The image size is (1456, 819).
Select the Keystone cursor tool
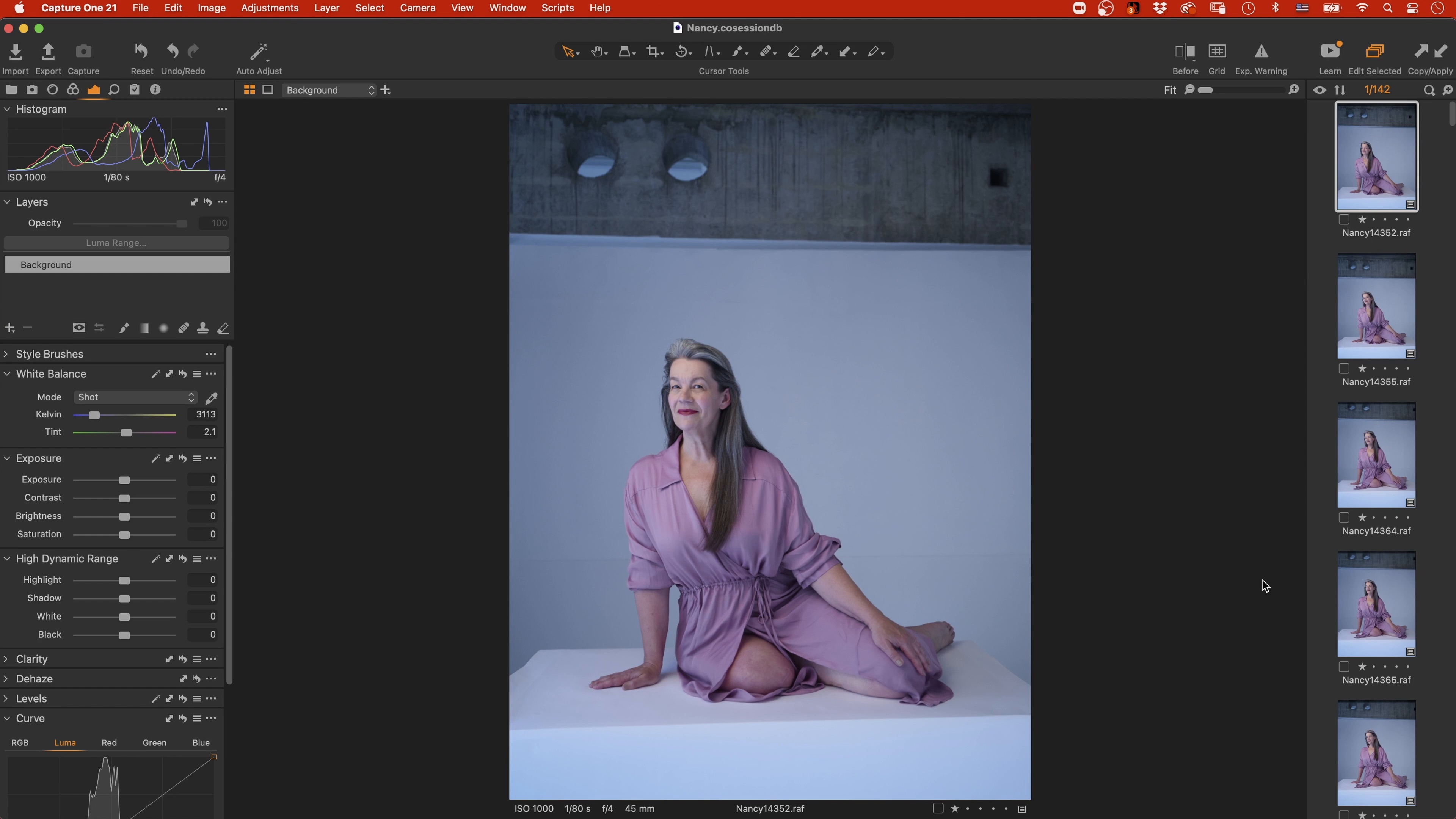(709, 52)
